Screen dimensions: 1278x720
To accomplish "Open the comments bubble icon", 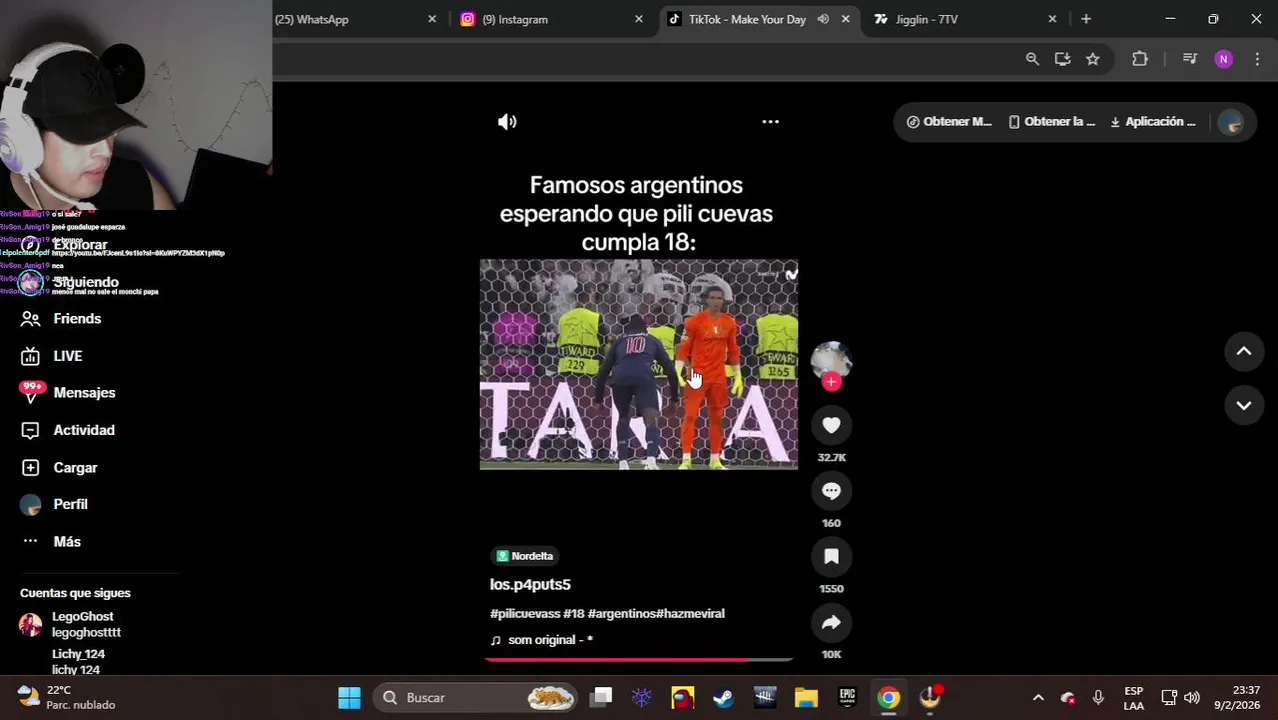I will click(x=831, y=491).
